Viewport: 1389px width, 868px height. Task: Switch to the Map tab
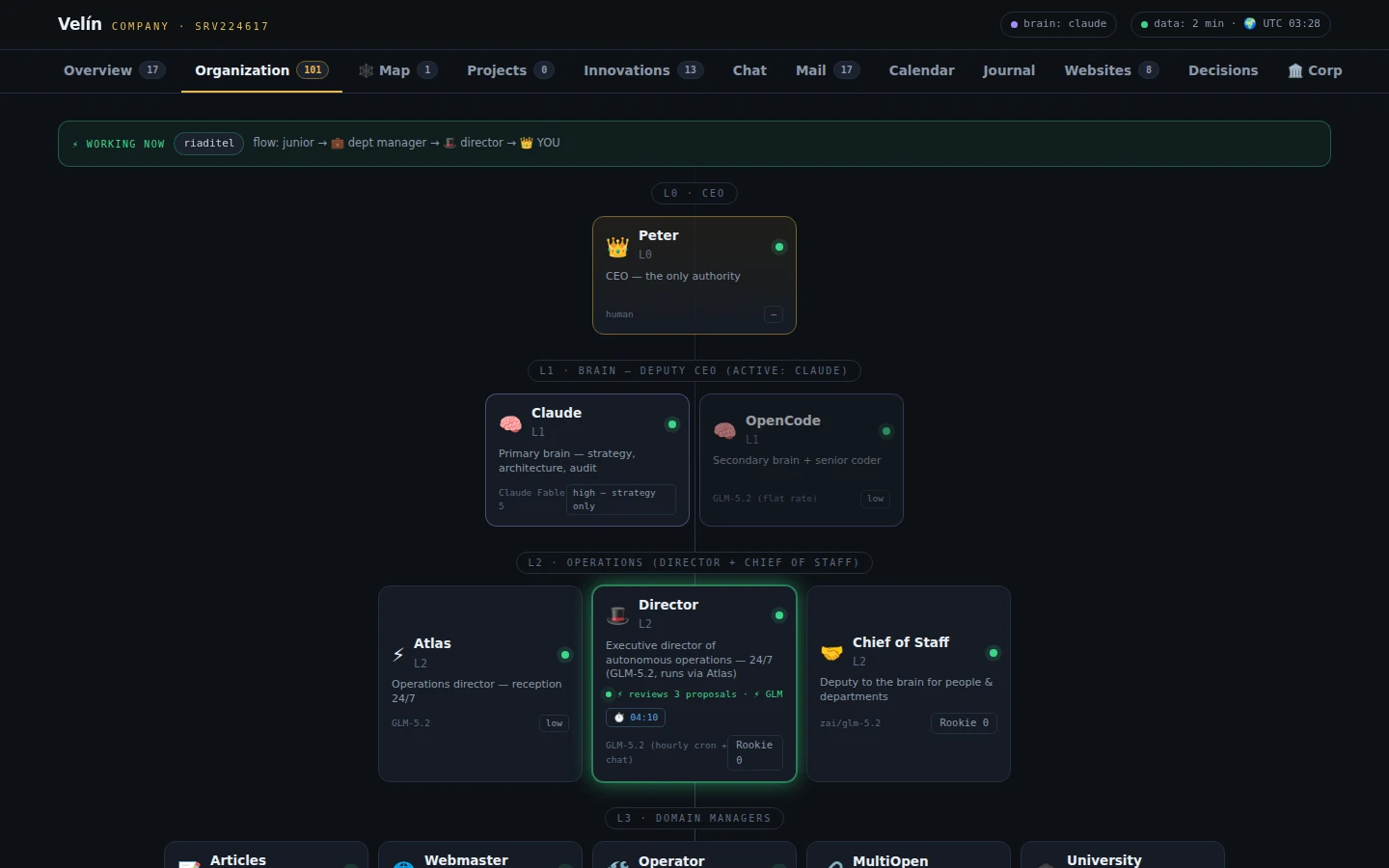[397, 70]
